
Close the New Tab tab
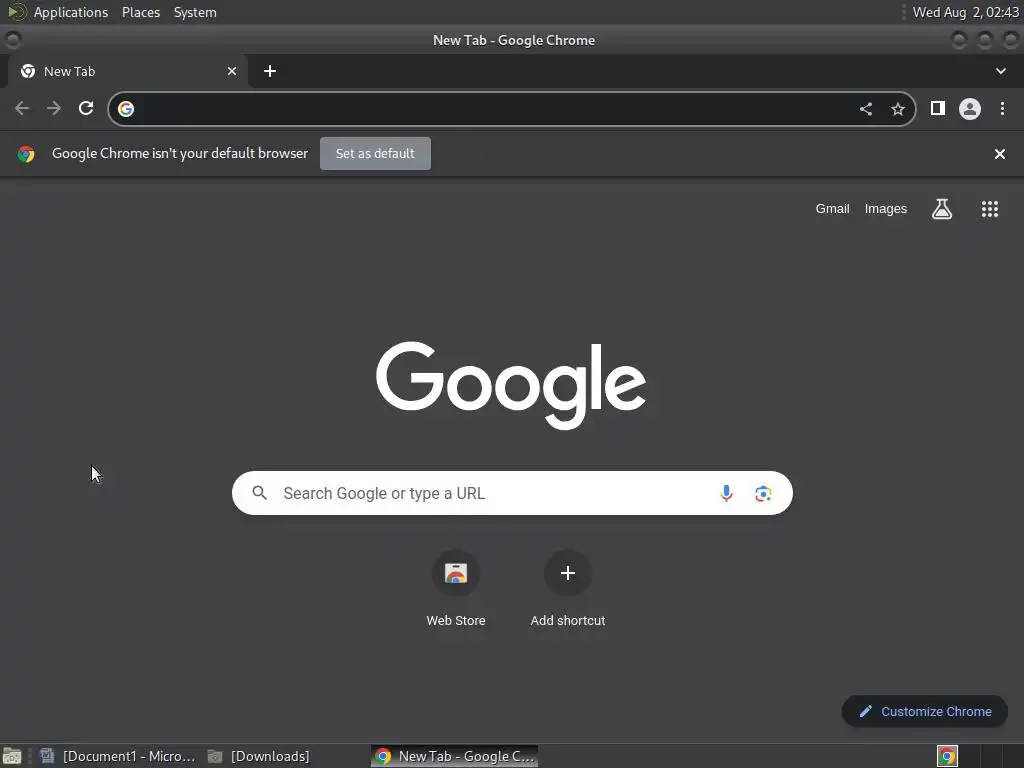(x=232, y=71)
